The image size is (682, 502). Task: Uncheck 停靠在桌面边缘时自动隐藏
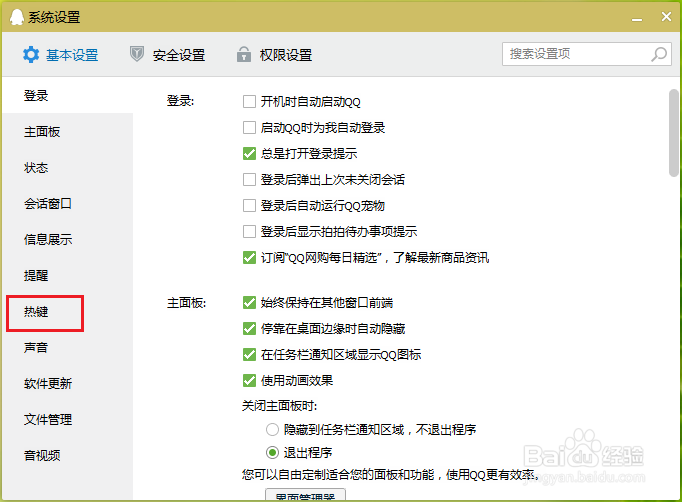tap(249, 328)
